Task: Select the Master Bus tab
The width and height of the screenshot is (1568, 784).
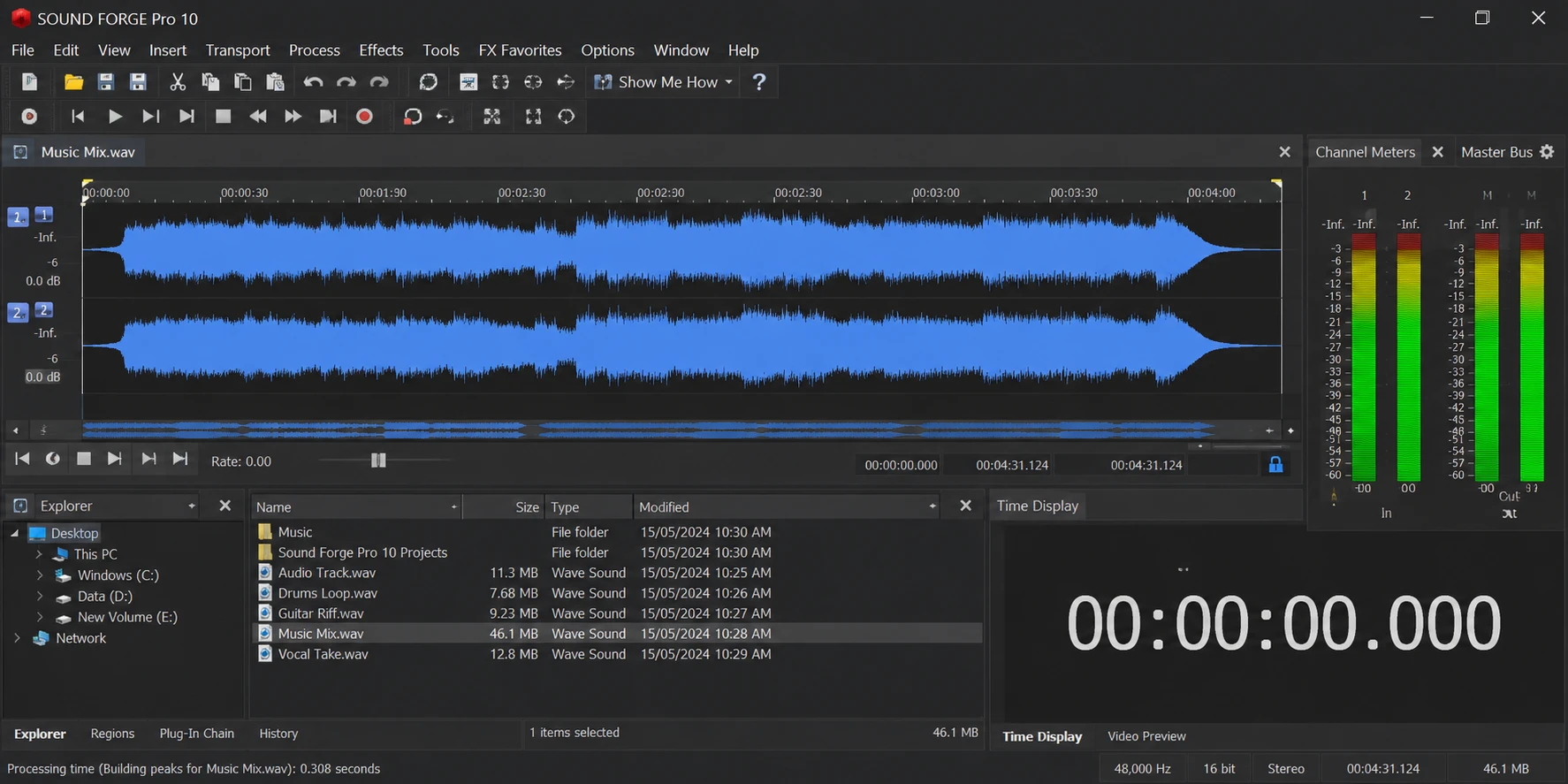Action: [1496, 152]
